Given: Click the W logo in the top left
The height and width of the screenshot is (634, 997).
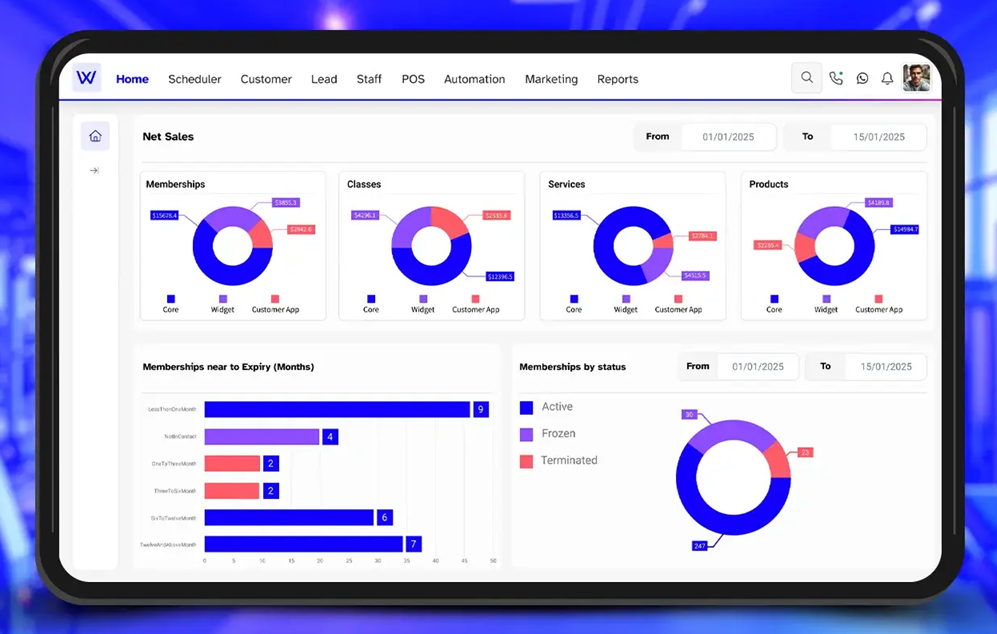Looking at the screenshot, I should [86, 77].
